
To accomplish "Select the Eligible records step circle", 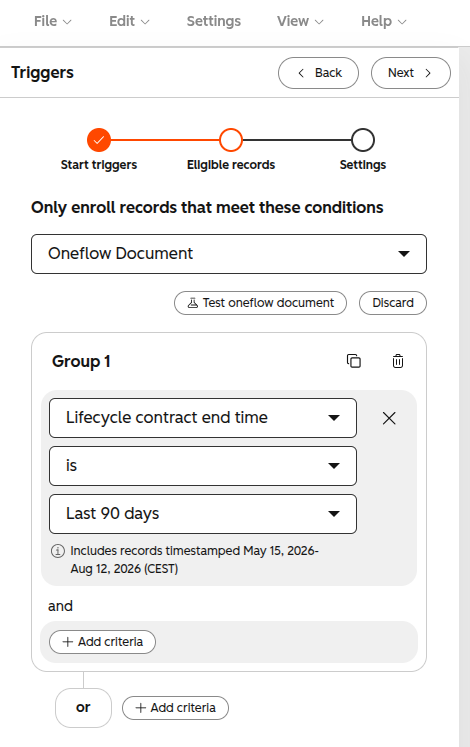I will click(231, 140).
